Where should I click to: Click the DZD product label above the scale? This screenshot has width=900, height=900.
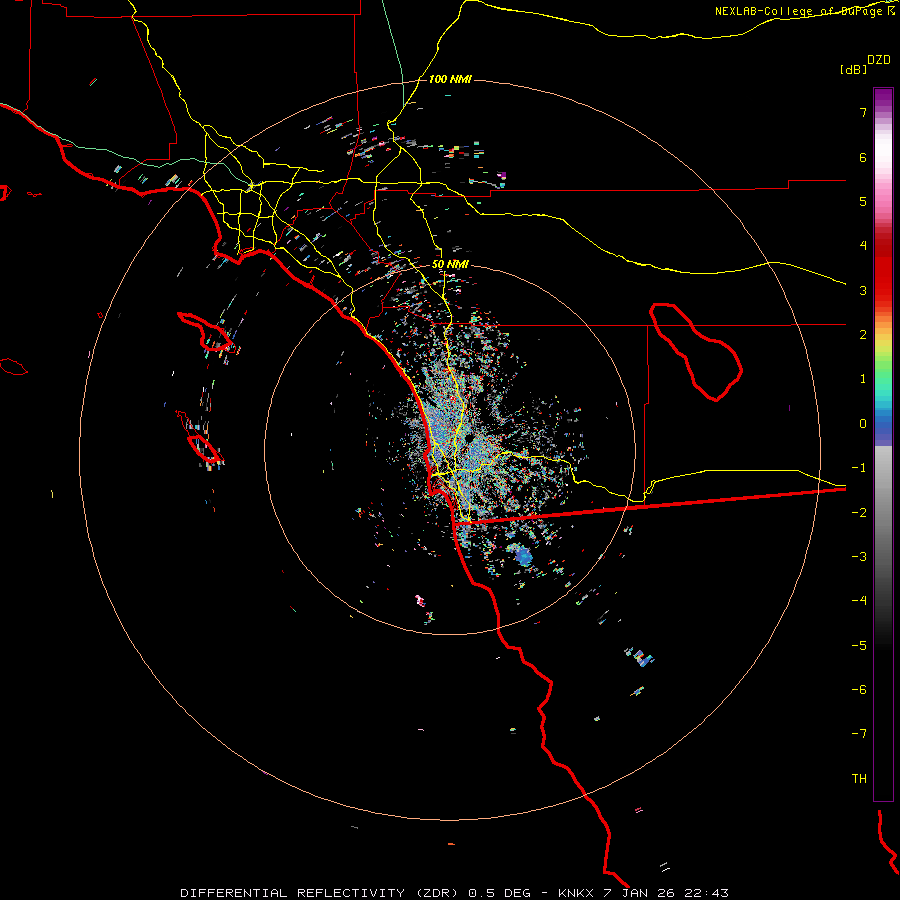879,60
